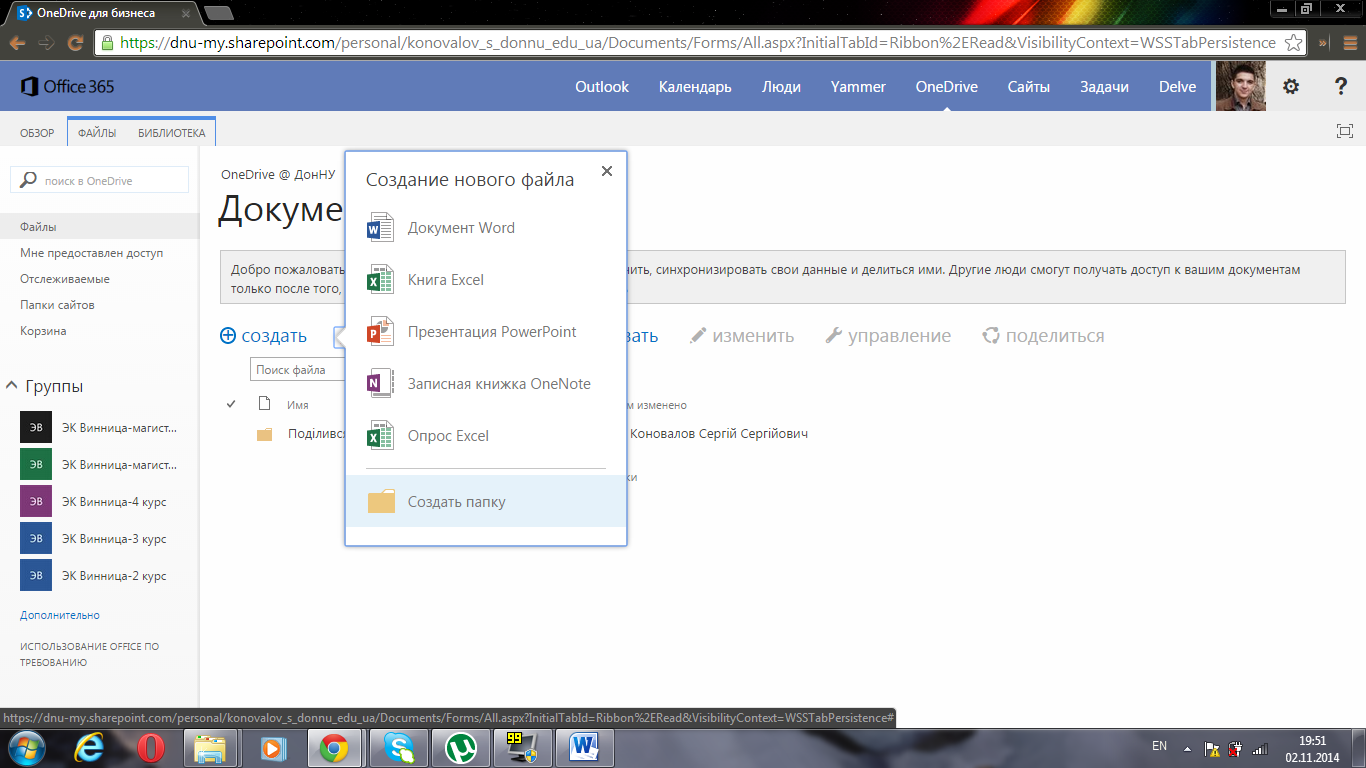Open the green ЭК Винница-магист group tile
This screenshot has width=1366, height=768.
[x=36, y=464]
